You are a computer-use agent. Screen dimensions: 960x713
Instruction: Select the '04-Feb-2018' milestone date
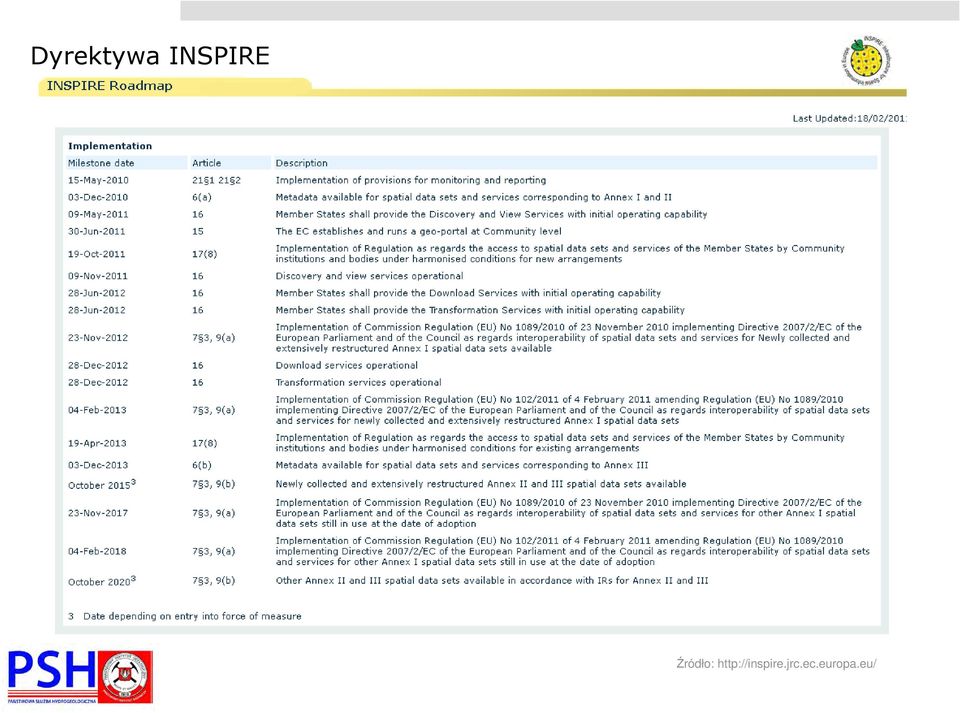click(97, 551)
